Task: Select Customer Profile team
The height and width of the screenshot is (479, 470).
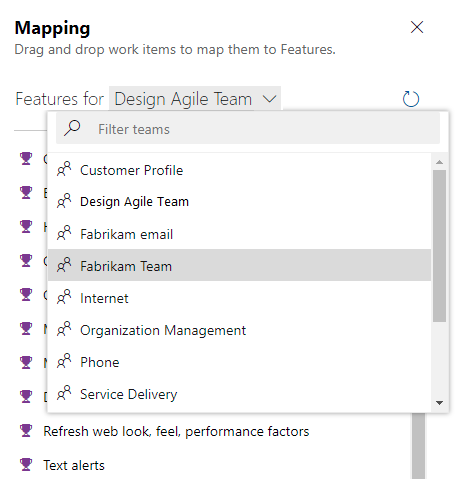Action: point(239,170)
